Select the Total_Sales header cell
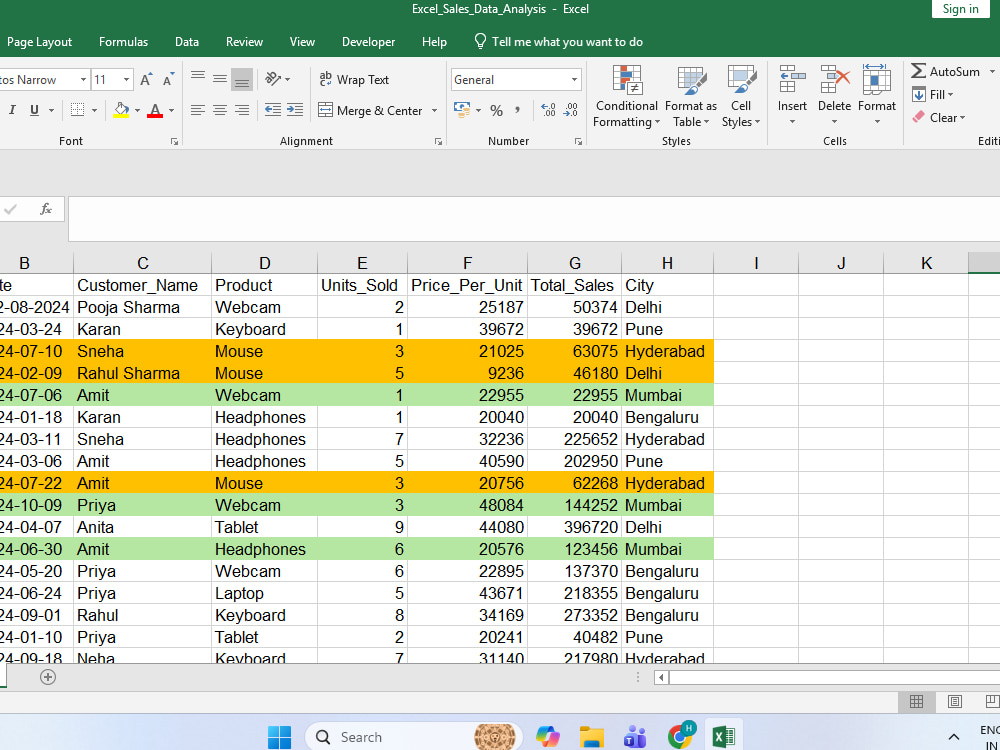 575,285
